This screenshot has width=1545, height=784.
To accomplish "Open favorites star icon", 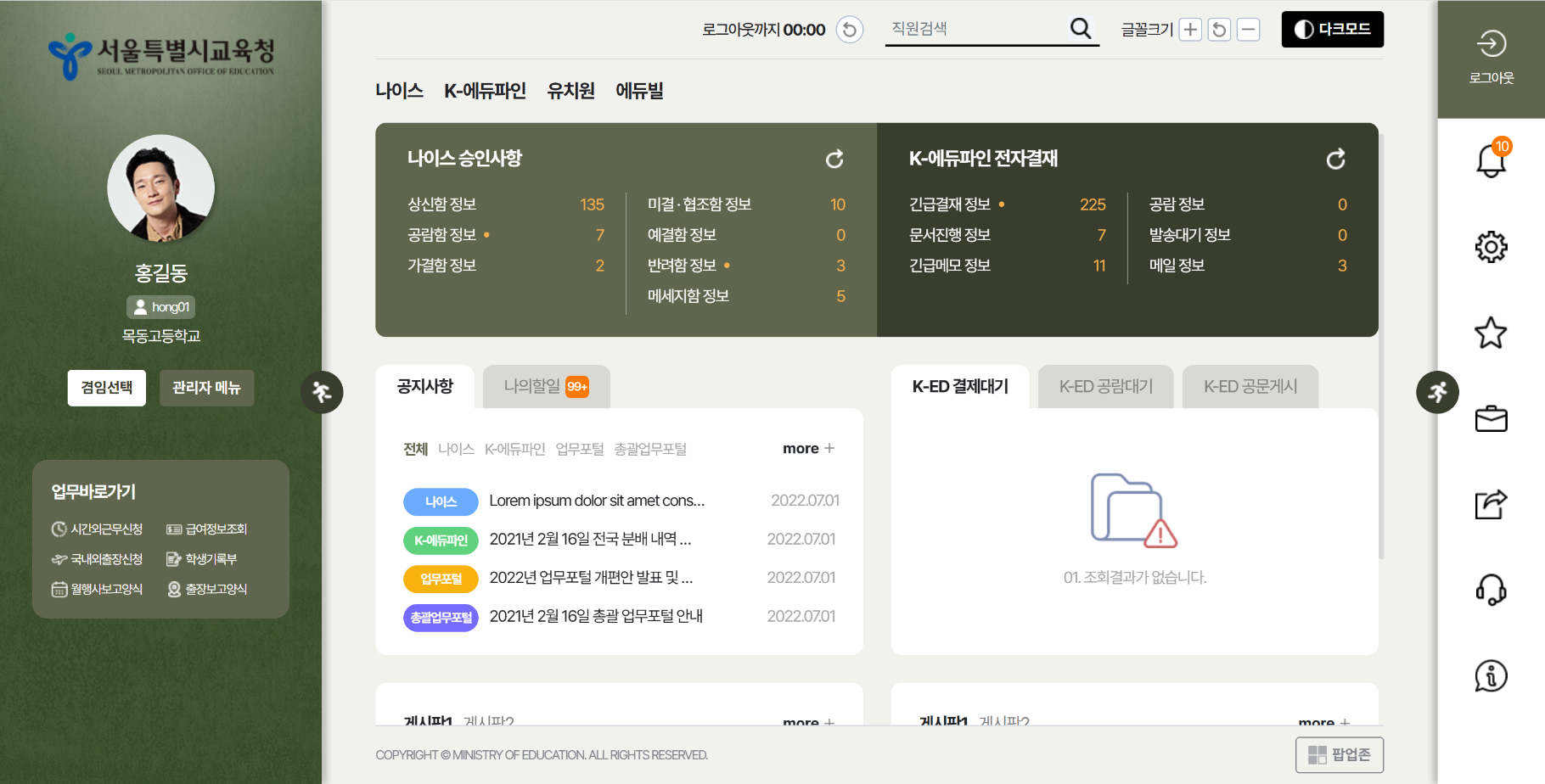I will [x=1491, y=333].
